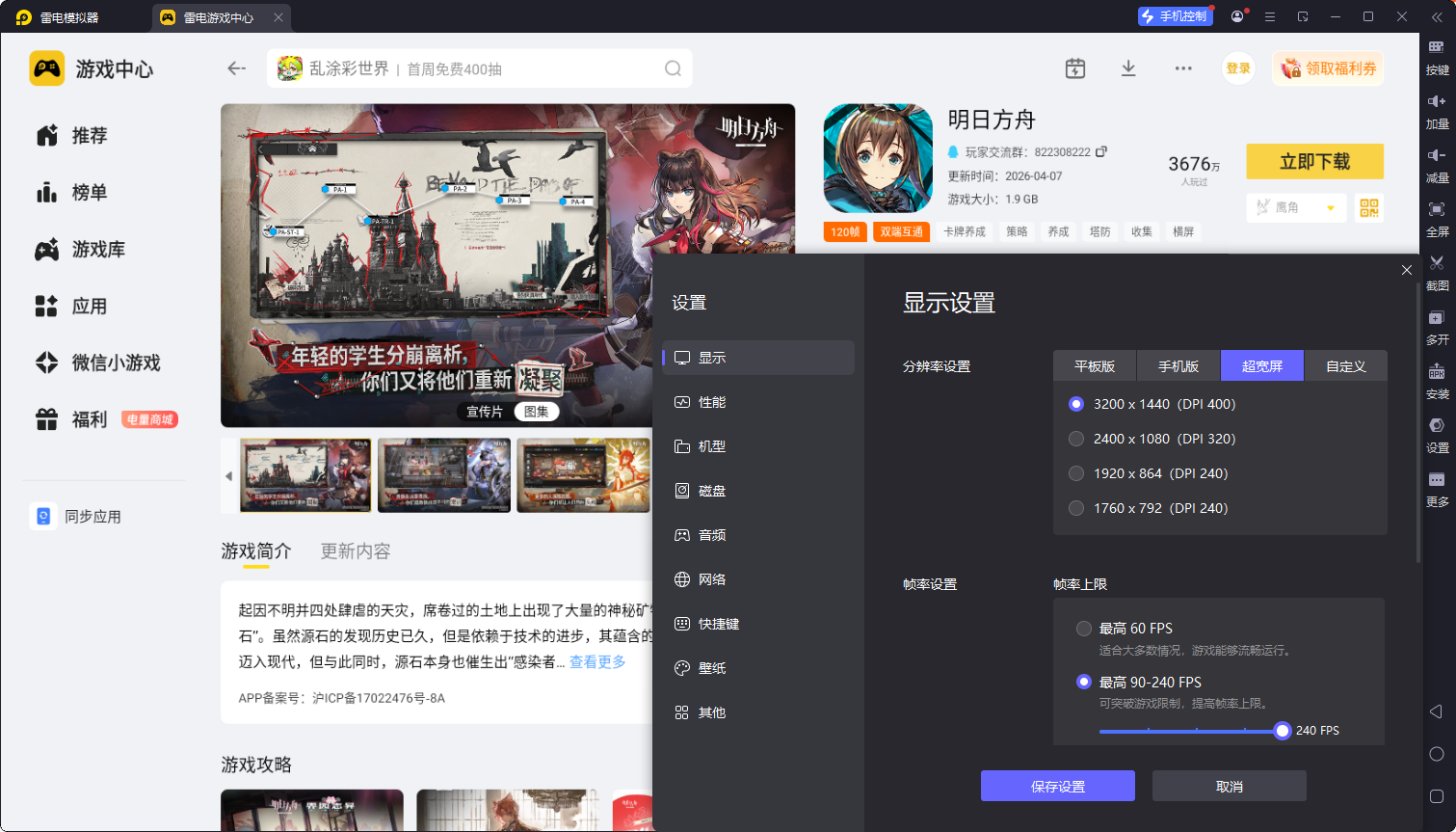Select 3200 x 1440 resolution radio
1456x832 pixels.
(x=1076, y=404)
